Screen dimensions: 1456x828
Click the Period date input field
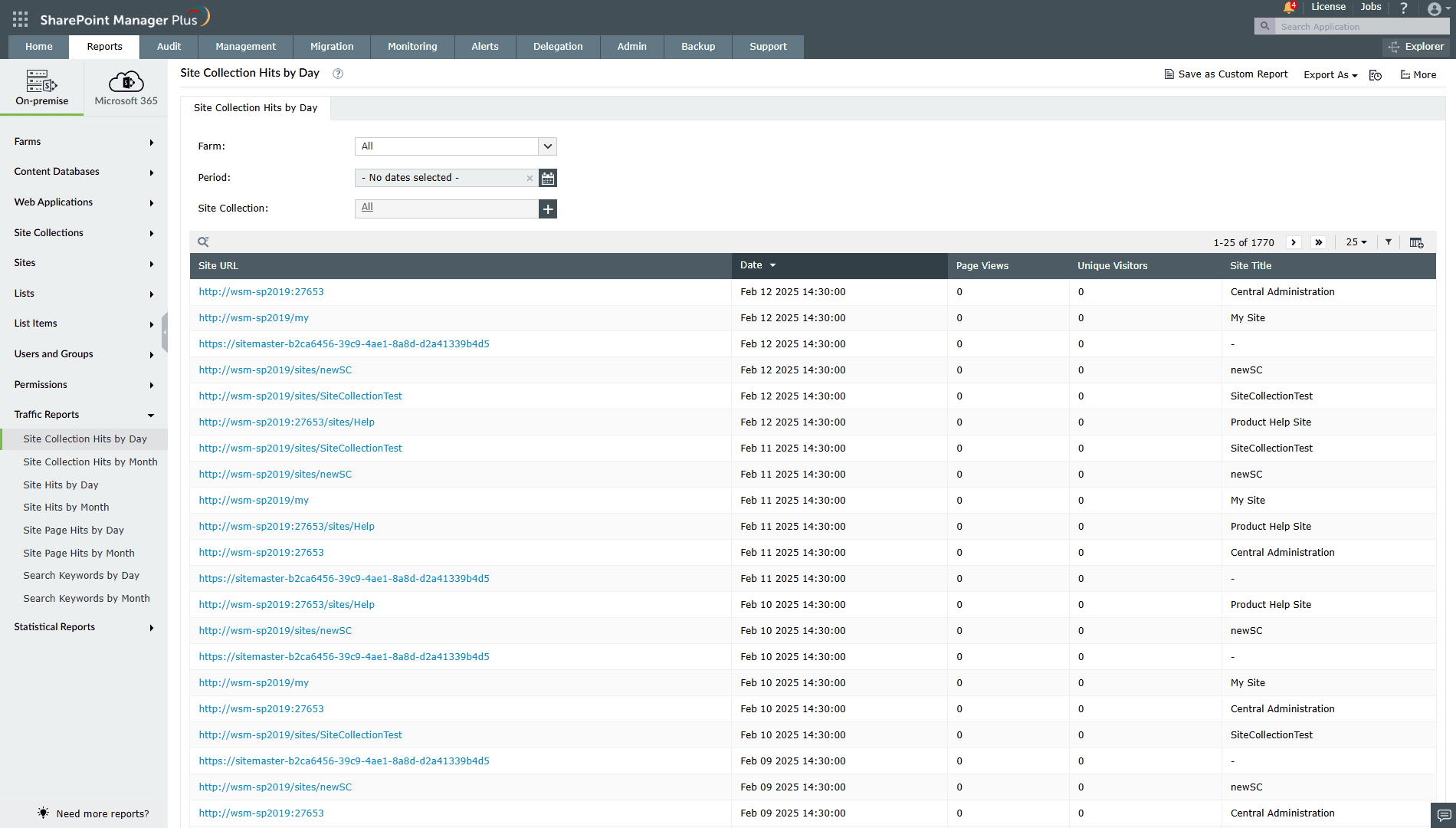pos(447,178)
